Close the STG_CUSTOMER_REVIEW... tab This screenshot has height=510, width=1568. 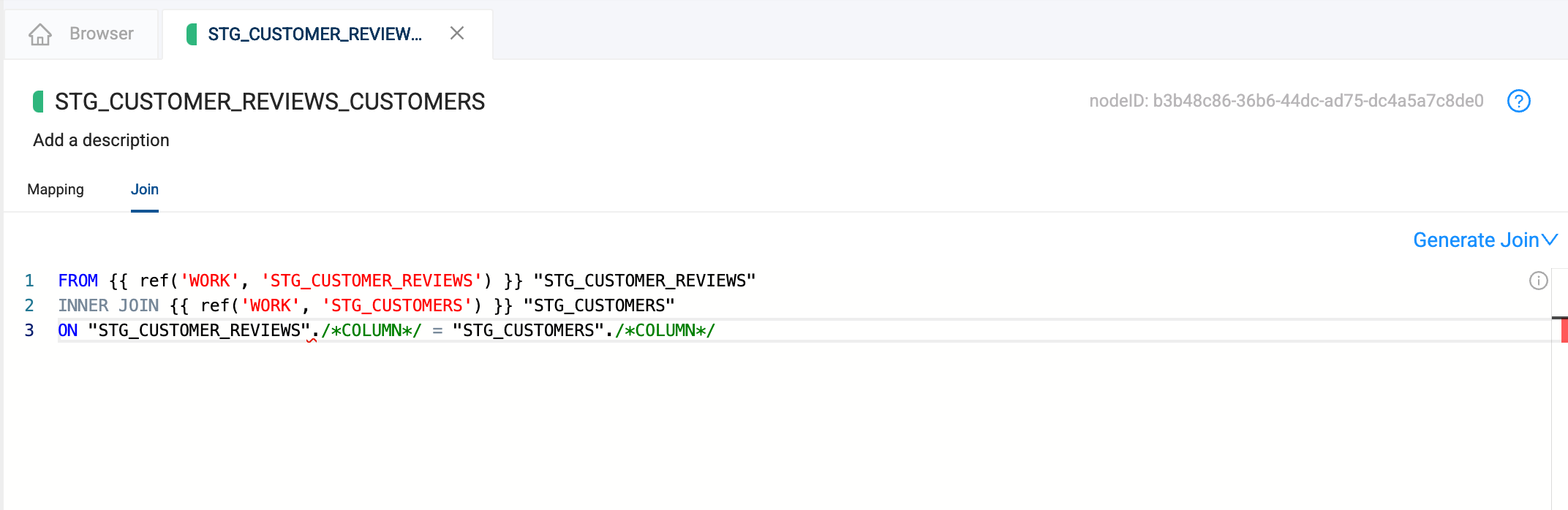pos(457,34)
